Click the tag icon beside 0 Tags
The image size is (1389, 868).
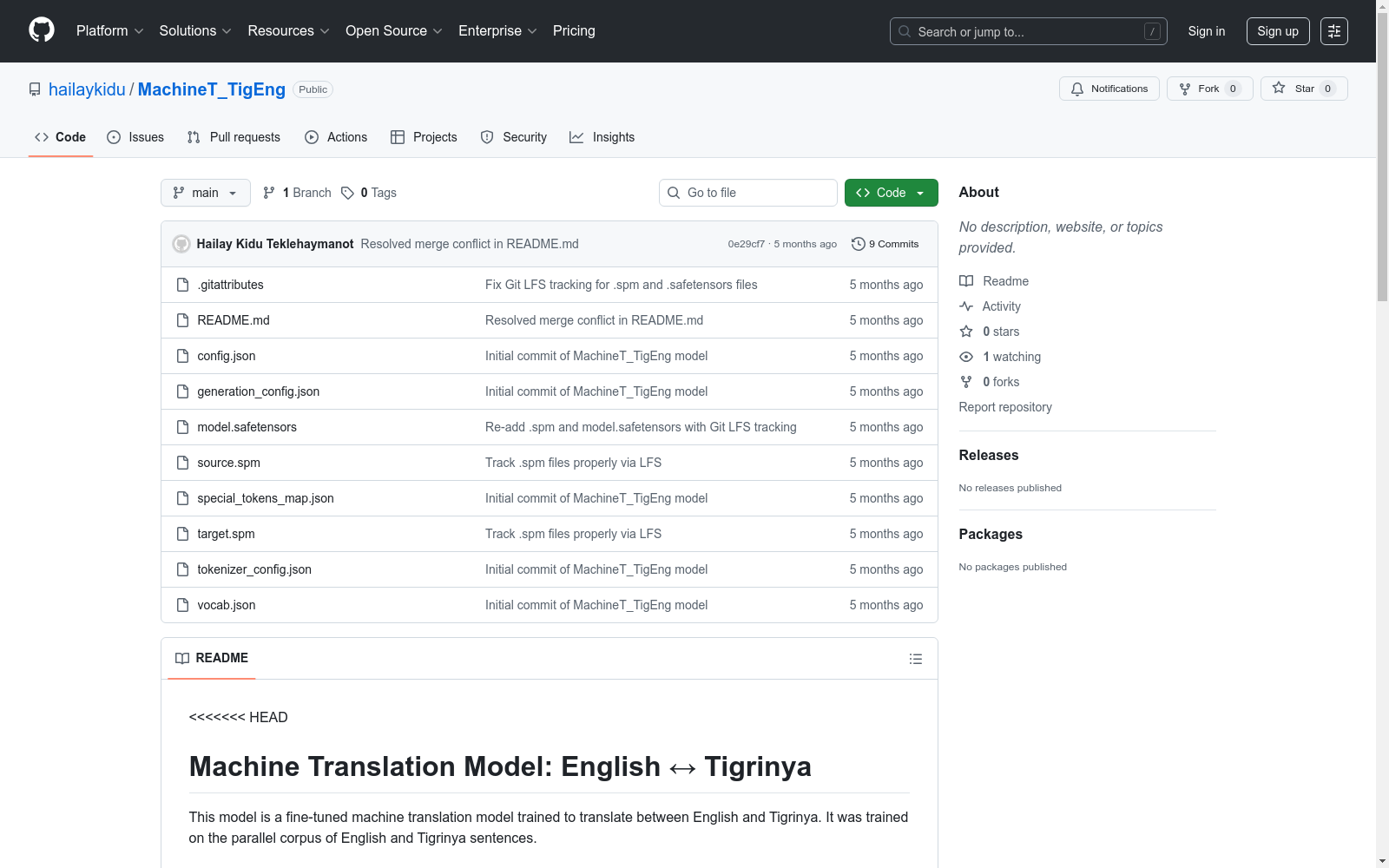(x=347, y=193)
